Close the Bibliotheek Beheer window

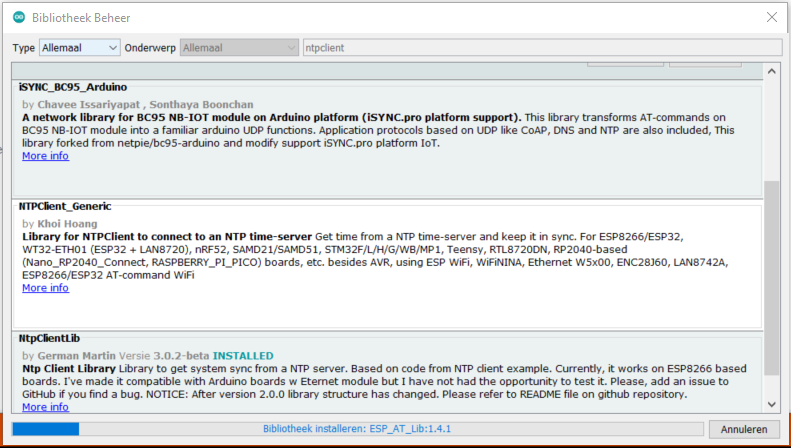(769, 18)
